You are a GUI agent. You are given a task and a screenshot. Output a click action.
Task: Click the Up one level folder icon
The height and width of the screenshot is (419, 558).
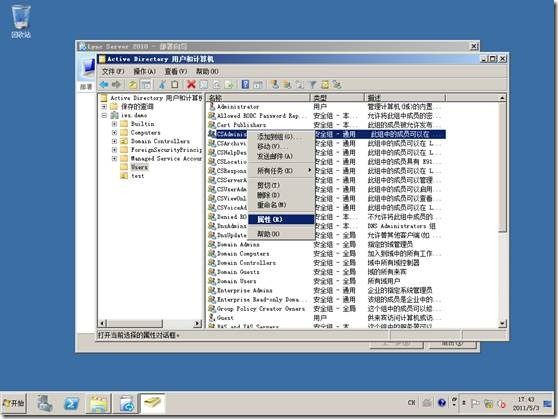pos(132,85)
